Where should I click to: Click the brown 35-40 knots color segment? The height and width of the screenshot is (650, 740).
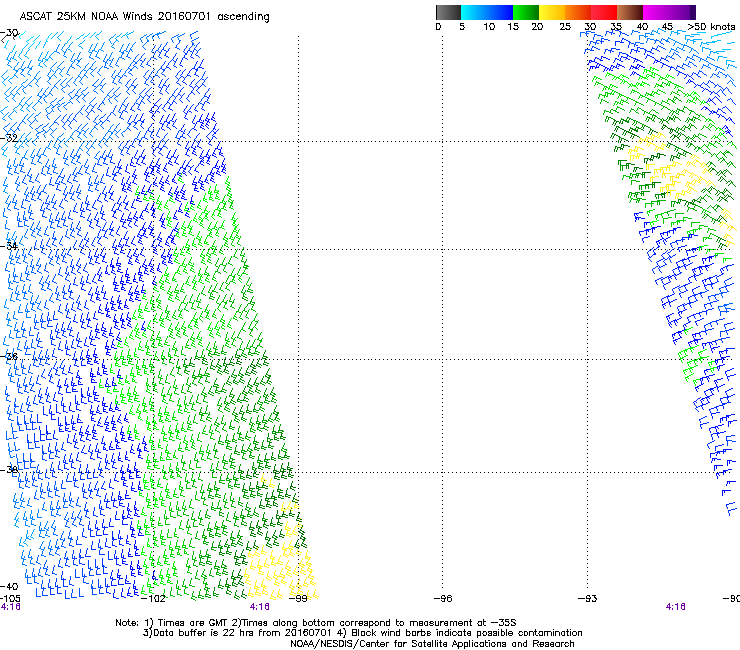[x=630, y=12]
